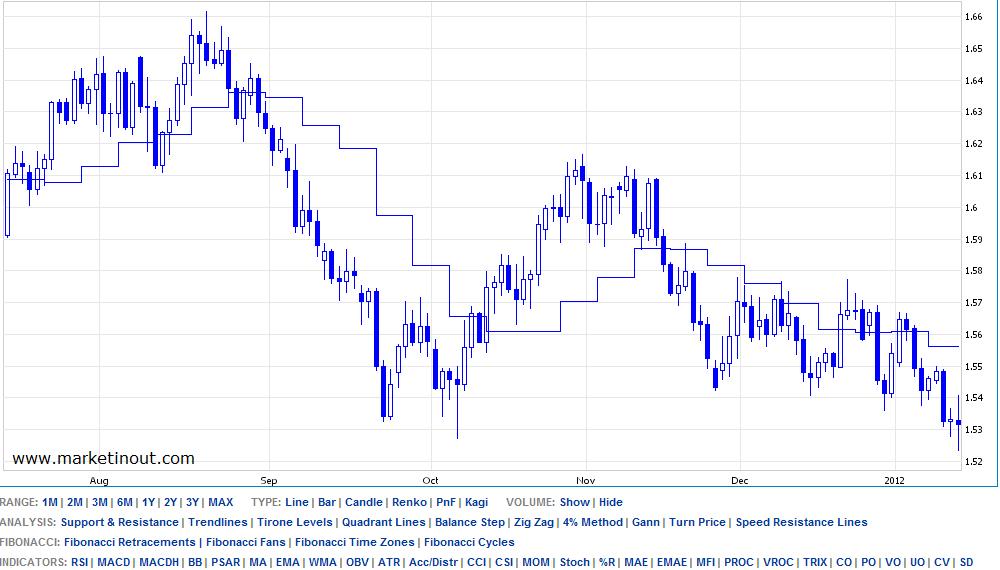
Task: Draw Fibonacci Fans
Action: 246,543
